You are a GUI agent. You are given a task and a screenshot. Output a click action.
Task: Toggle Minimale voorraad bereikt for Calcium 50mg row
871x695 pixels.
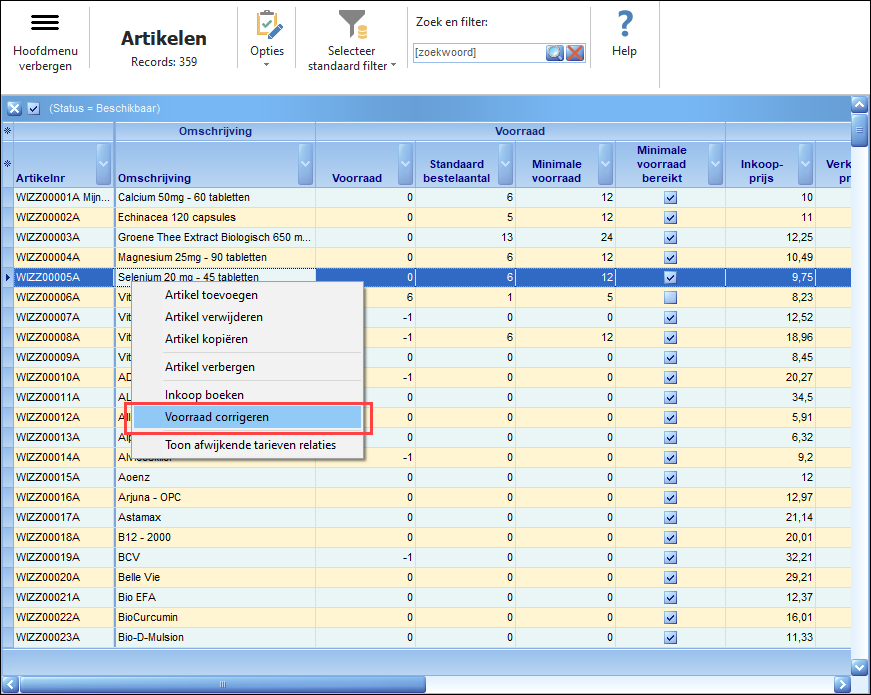tap(670, 198)
